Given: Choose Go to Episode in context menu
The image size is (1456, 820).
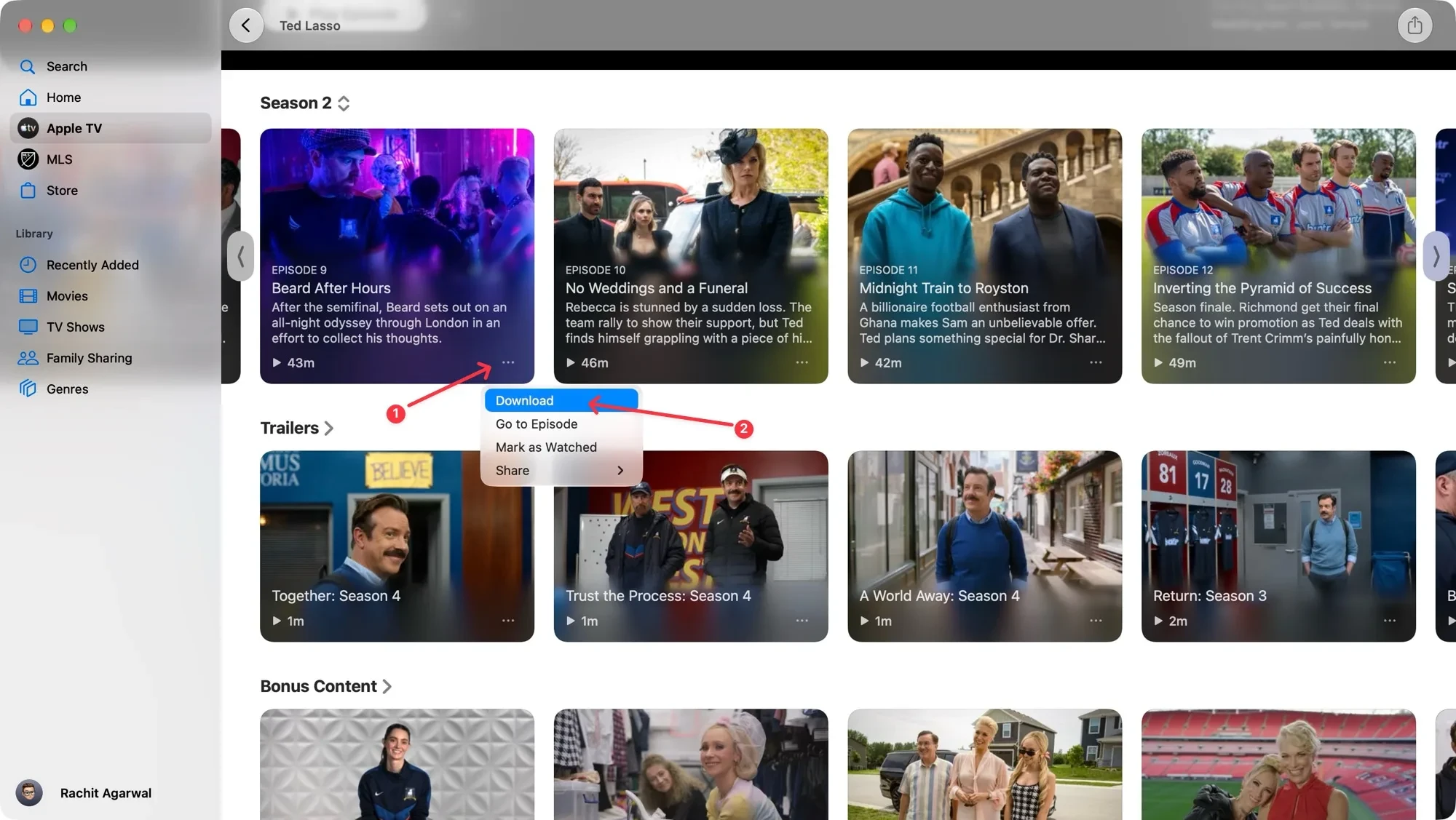Looking at the screenshot, I should click(x=561, y=424).
